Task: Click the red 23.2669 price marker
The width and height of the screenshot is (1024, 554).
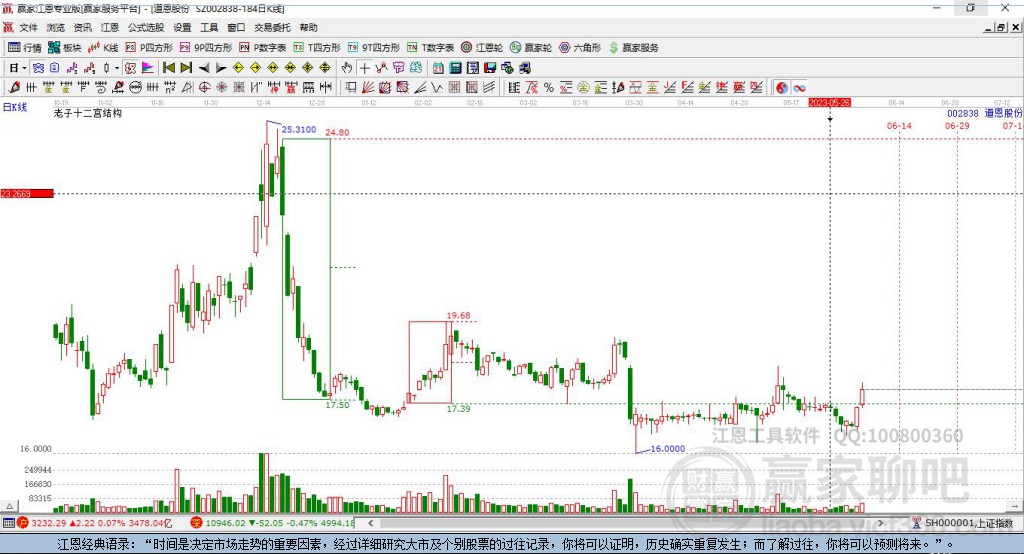Action: [27, 193]
